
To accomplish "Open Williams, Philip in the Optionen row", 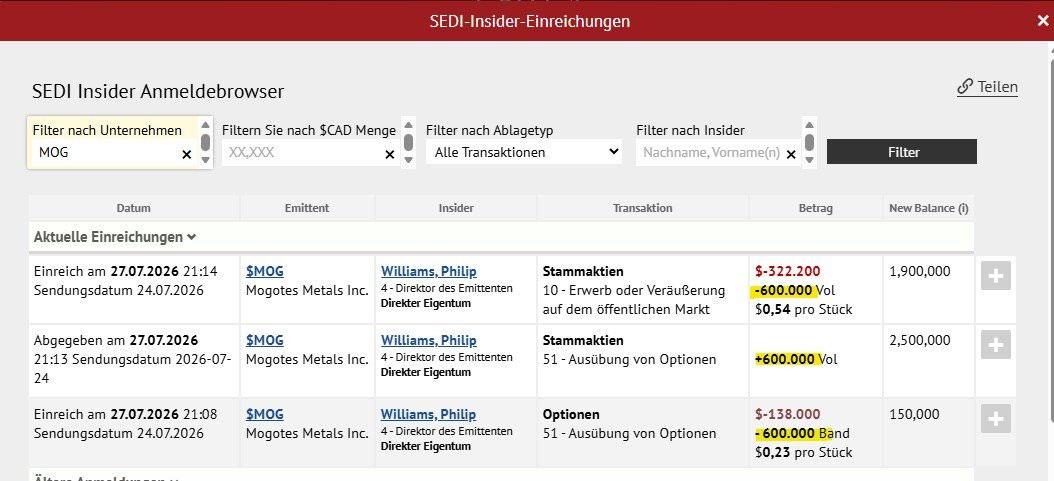I will [x=428, y=414].
